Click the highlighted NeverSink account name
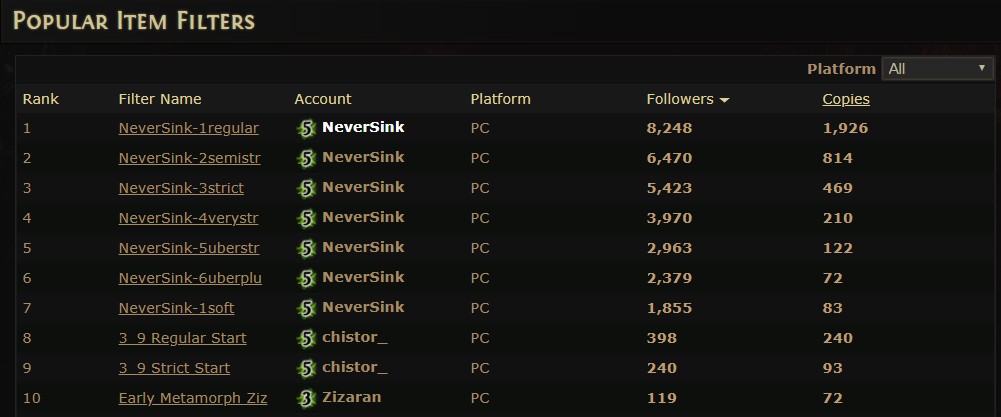Screen dimensions: 1001x417 (363, 127)
